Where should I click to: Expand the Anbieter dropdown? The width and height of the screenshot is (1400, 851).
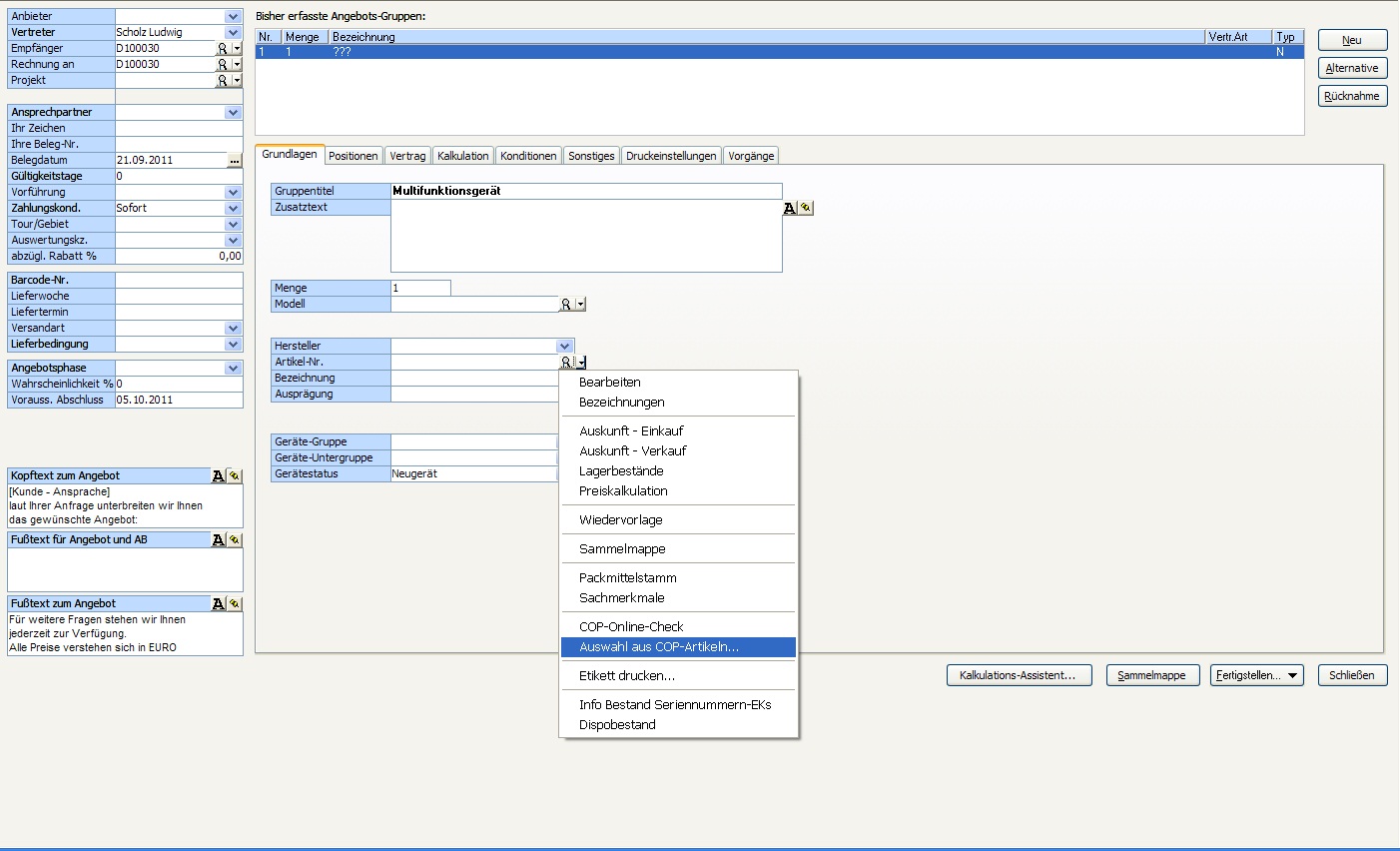coord(233,16)
